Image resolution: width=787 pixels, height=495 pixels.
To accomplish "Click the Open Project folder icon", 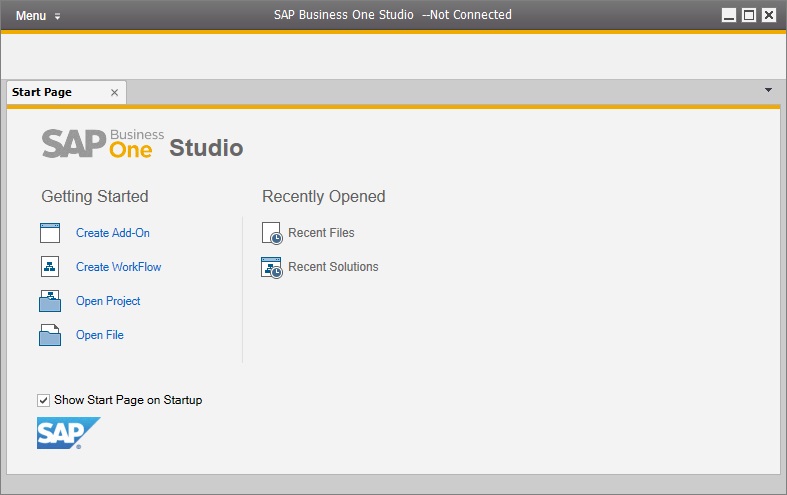I will pyautogui.click(x=50, y=301).
